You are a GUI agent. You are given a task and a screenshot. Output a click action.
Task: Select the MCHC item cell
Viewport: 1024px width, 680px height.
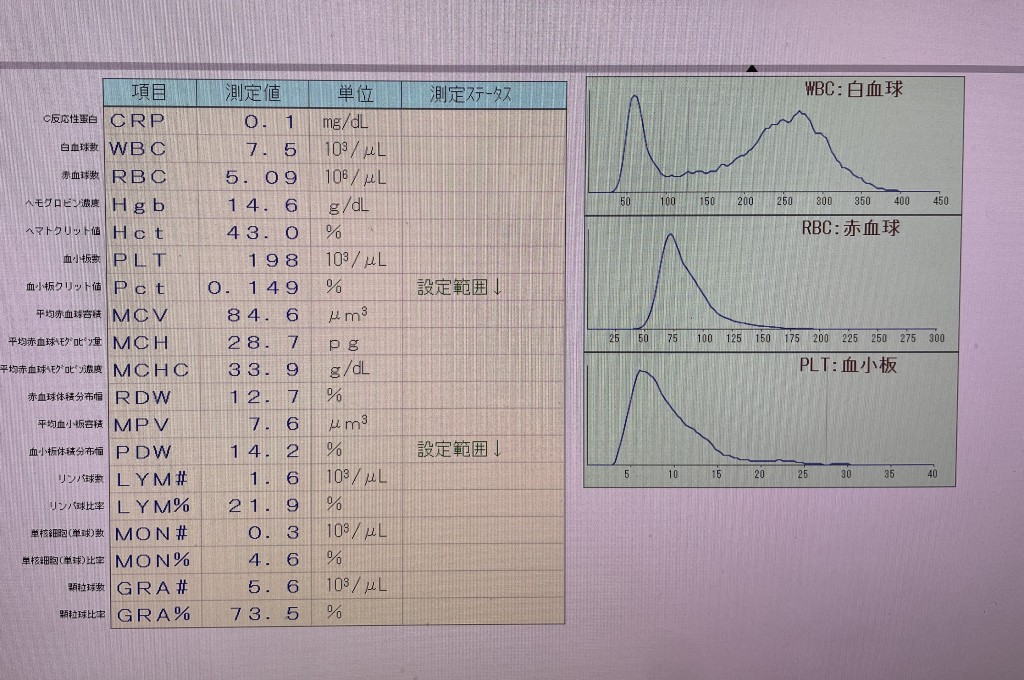[x=154, y=370]
